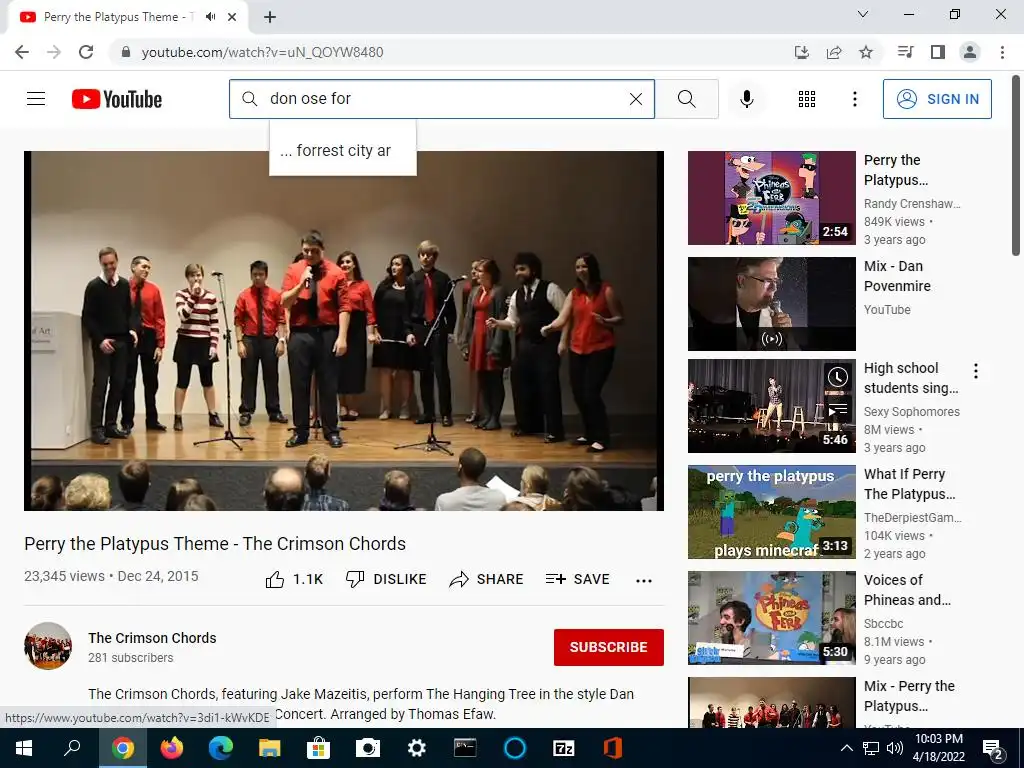Subscribe to The Crimson Chords
The image size is (1024, 768).
[x=609, y=647]
